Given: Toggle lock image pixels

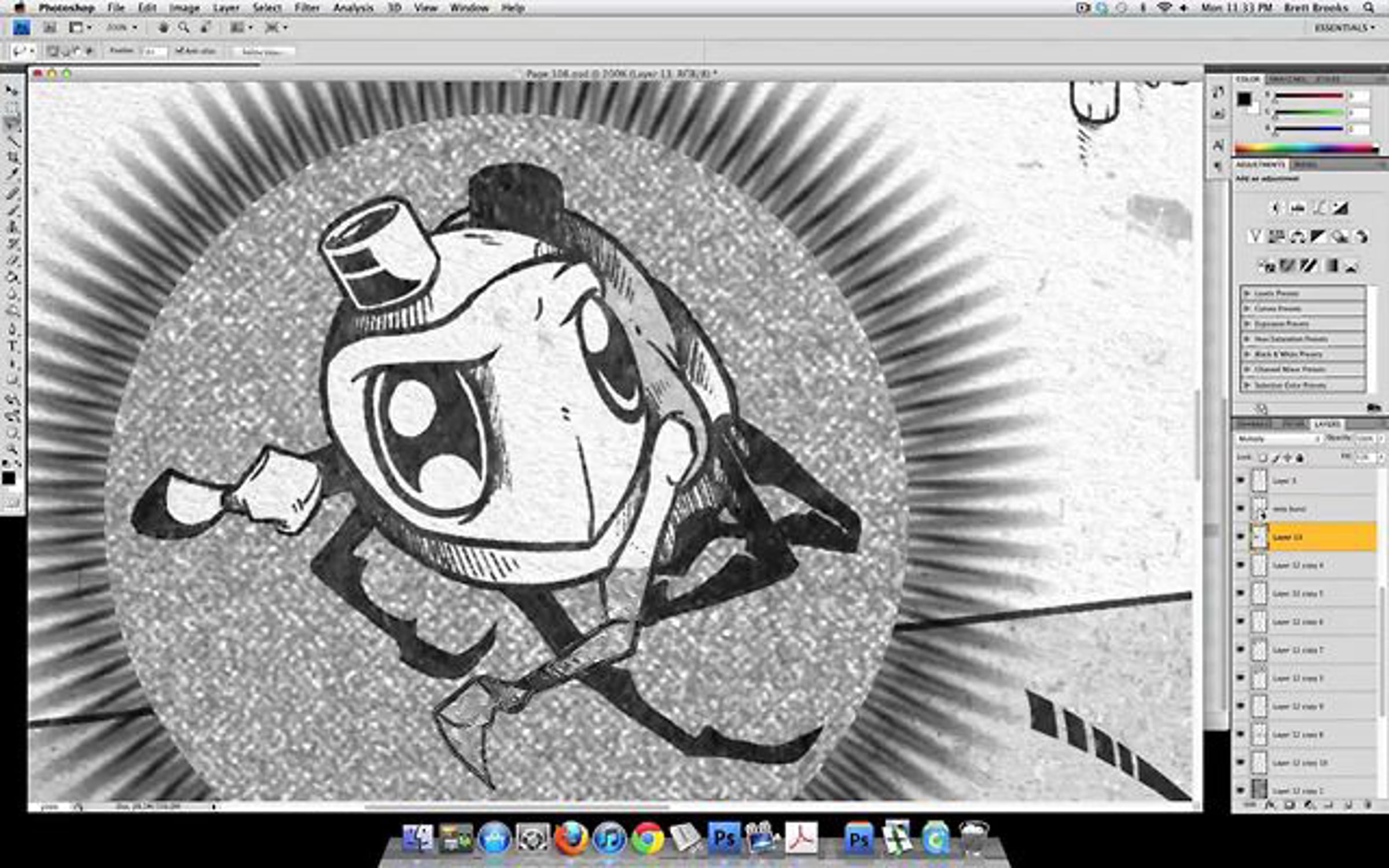Looking at the screenshot, I should click(1276, 458).
